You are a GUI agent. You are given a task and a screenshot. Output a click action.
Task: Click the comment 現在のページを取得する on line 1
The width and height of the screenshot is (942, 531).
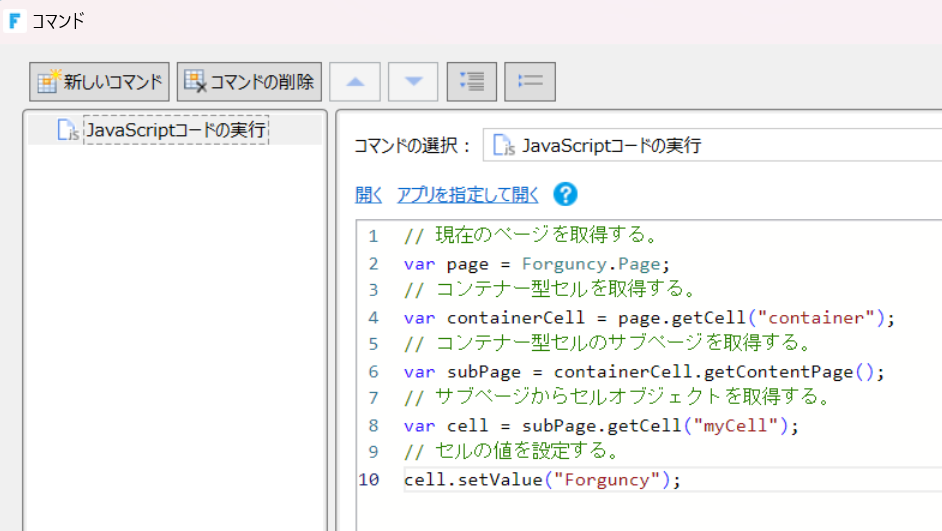pyautogui.click(x=532, y=235)
